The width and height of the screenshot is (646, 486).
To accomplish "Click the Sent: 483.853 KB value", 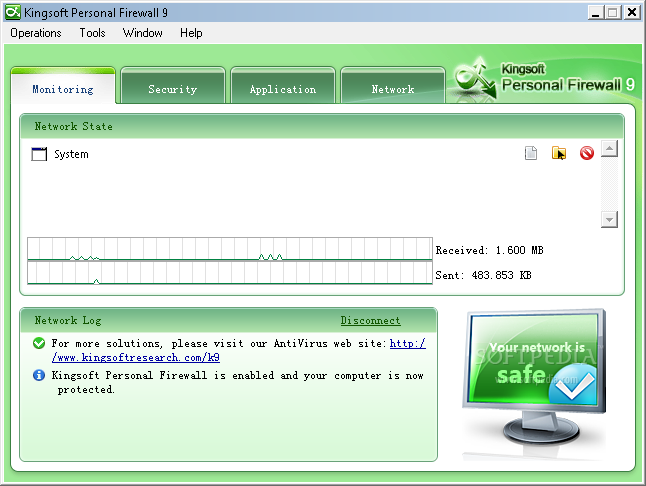I will 483,275.
